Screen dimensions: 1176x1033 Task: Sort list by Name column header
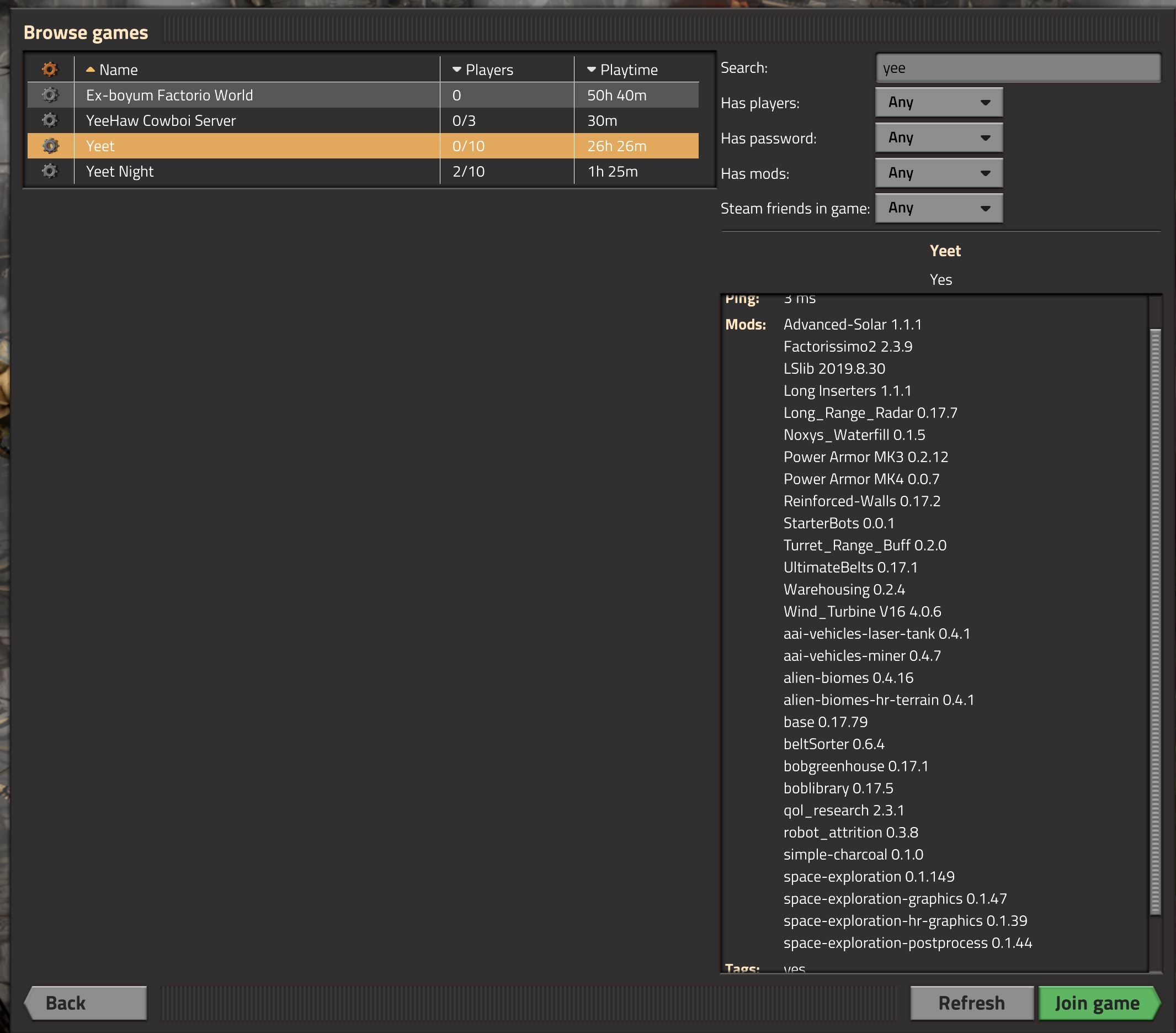pos(118,70)
